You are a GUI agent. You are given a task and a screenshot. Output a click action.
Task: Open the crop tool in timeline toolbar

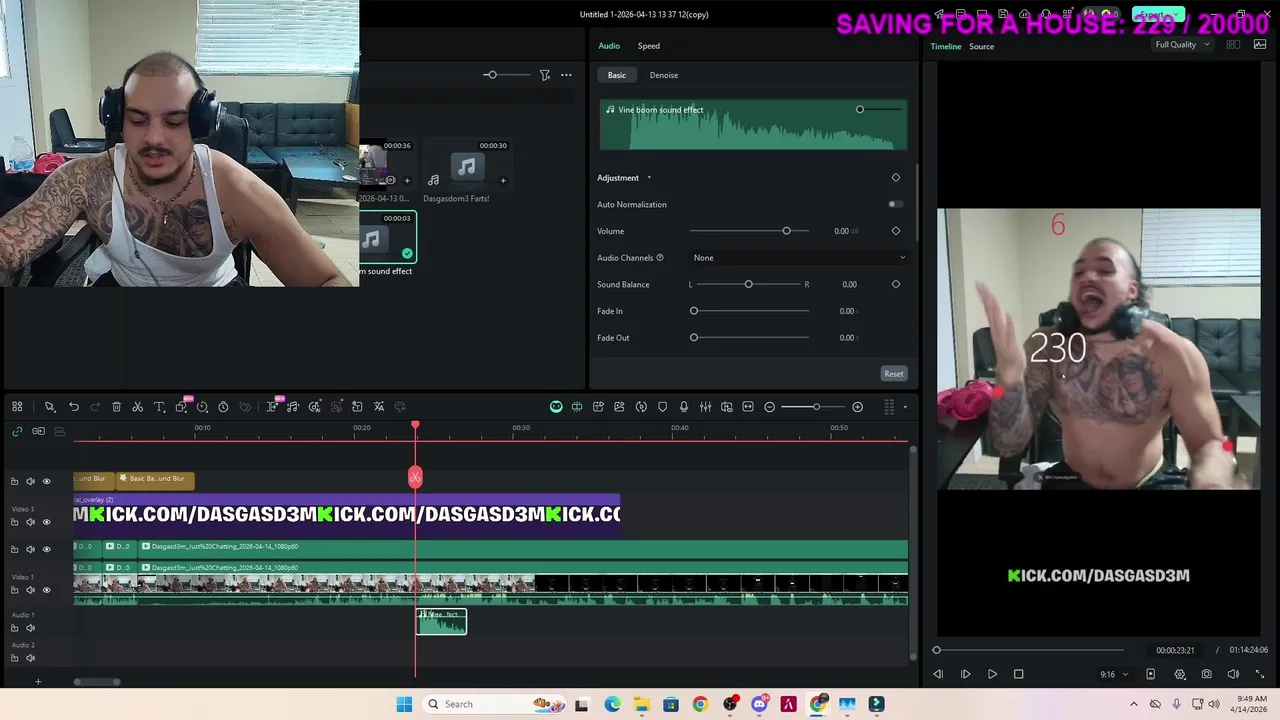point(181,407)
